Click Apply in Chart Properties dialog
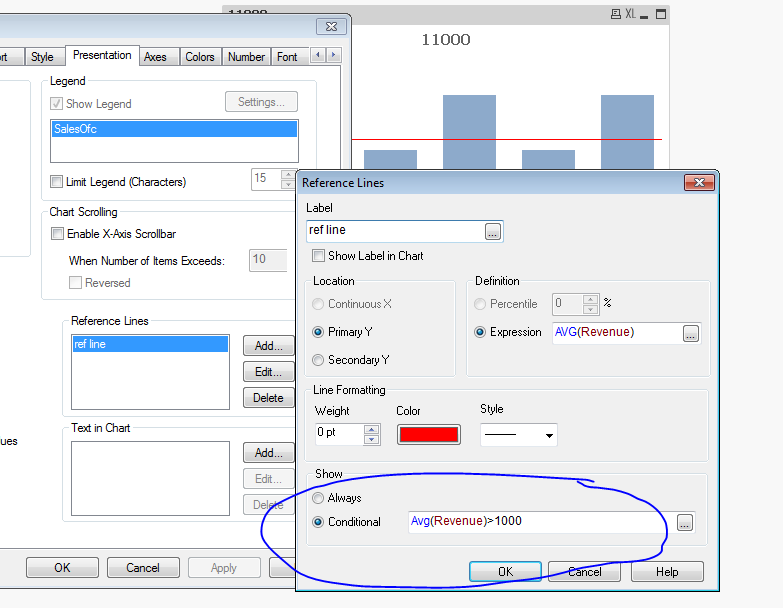Image resolution: width=783 pixels, height=608 pixels. (224, 568)
